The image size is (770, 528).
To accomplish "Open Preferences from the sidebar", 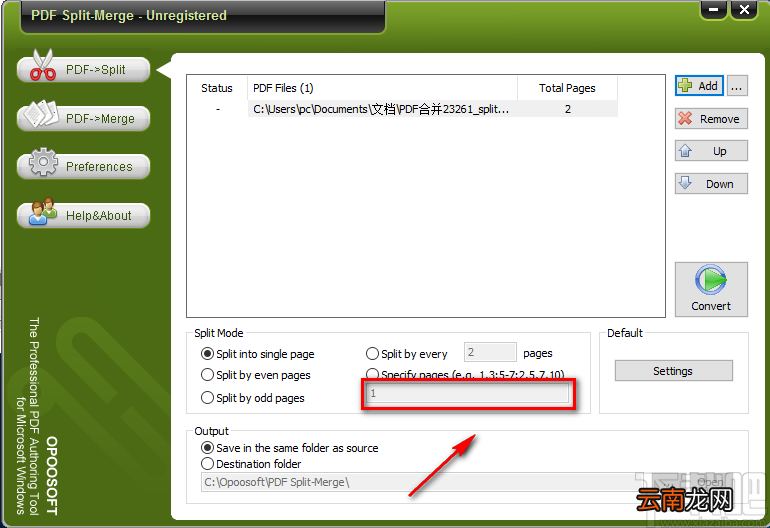I will 83,167.
